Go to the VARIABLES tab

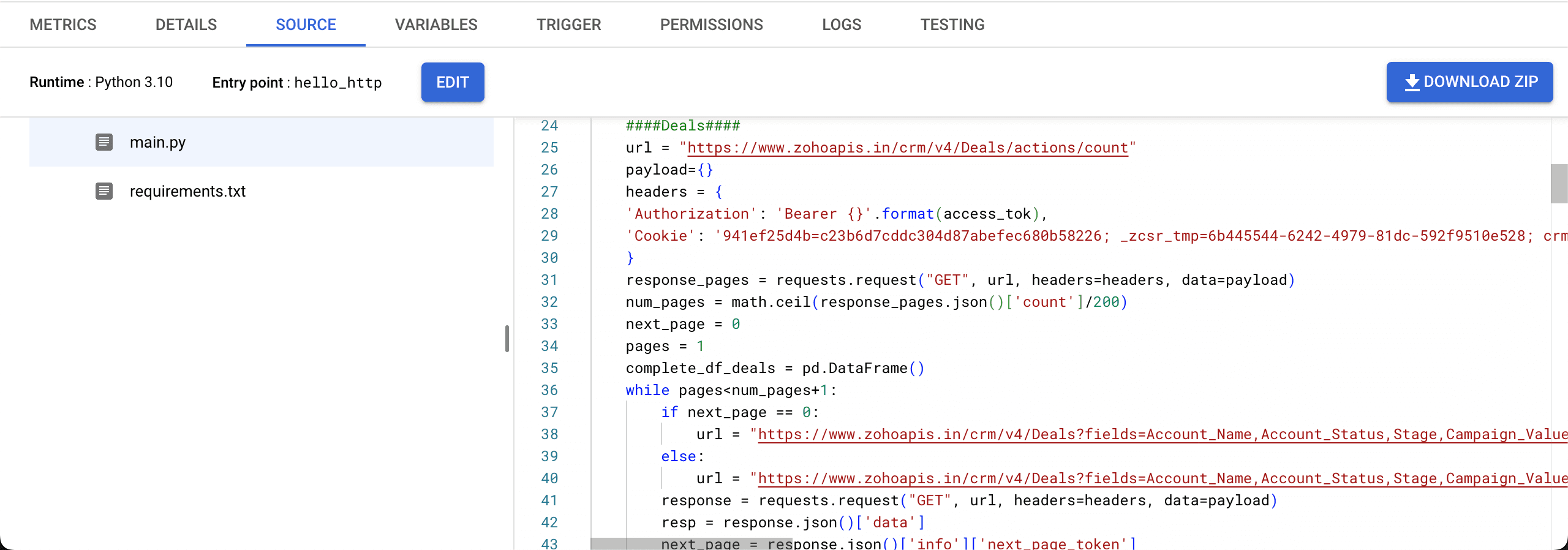point(436,24)
